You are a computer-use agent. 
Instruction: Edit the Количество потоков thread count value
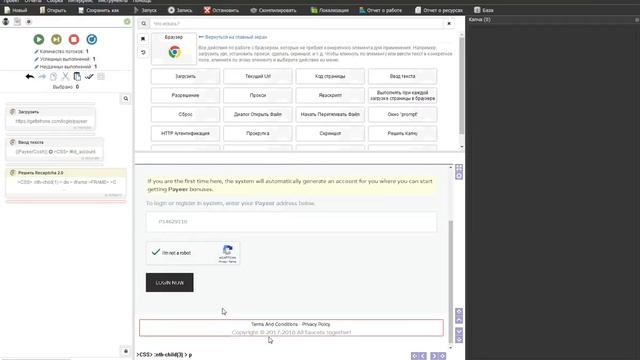pos(87,51)
